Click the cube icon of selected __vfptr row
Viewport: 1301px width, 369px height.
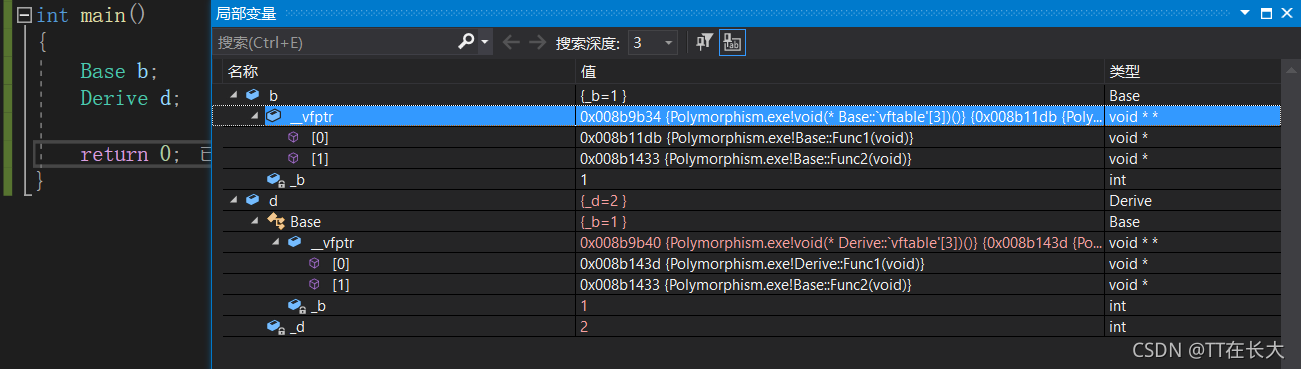click(x=274, y=116)
